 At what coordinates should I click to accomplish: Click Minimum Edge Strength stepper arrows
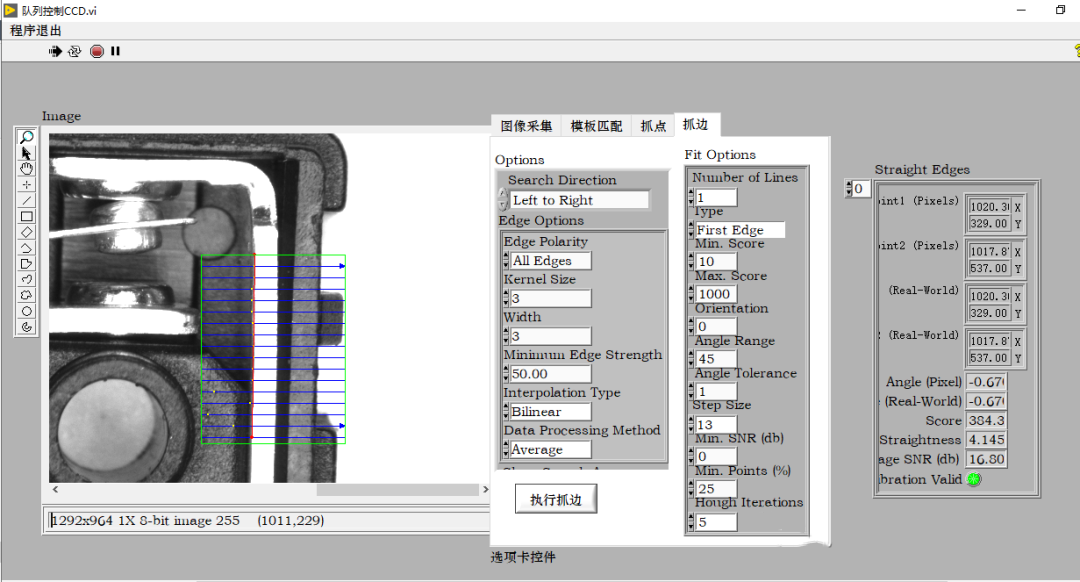[506, 374]
